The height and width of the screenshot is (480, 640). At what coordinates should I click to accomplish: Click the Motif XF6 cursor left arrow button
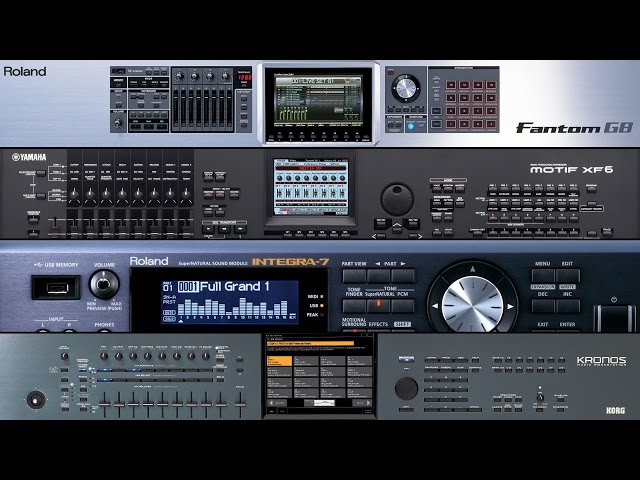tap(380, 236)
